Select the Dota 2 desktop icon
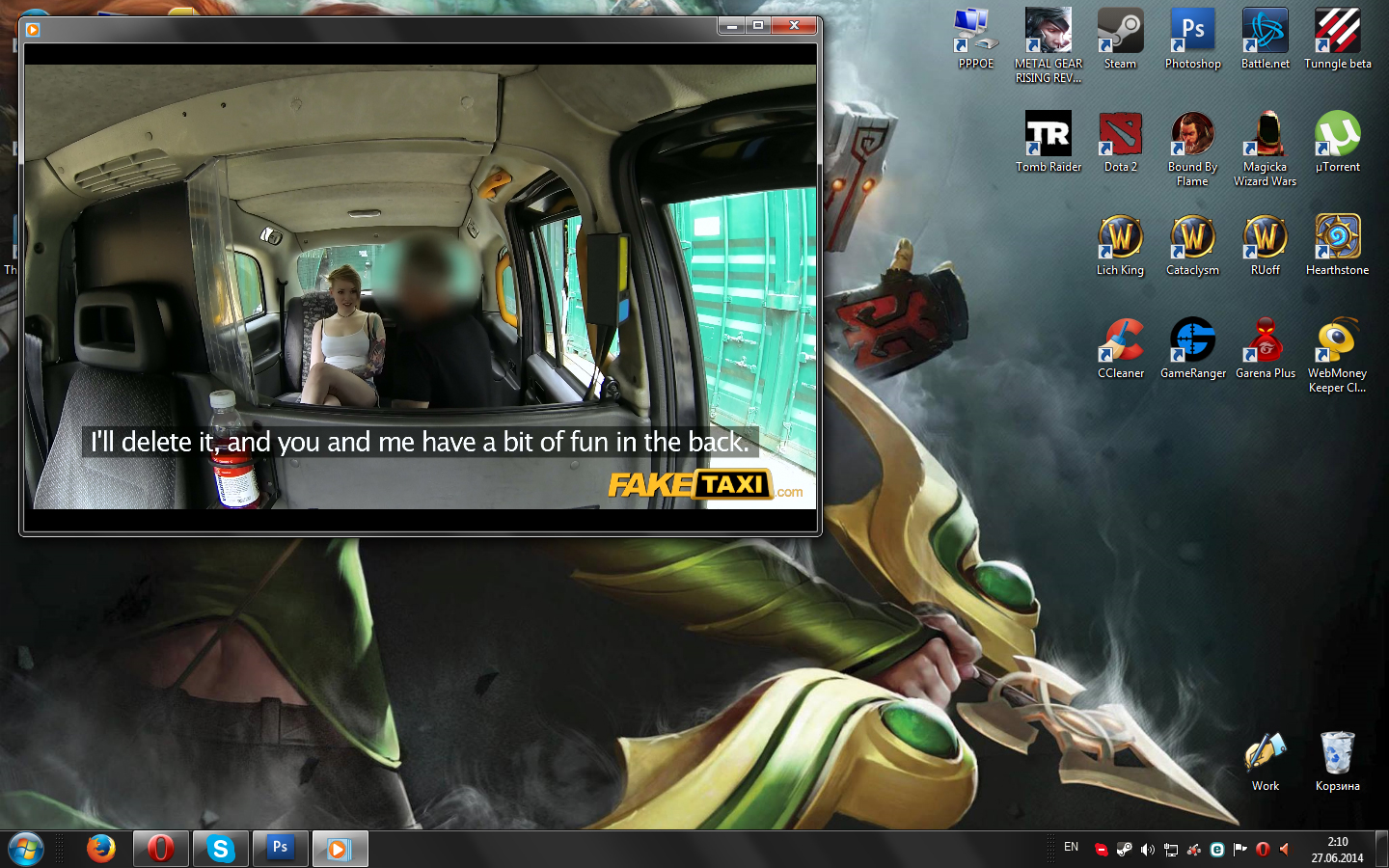Screen dimensions: 1389x868 [x=1120, y=142]
